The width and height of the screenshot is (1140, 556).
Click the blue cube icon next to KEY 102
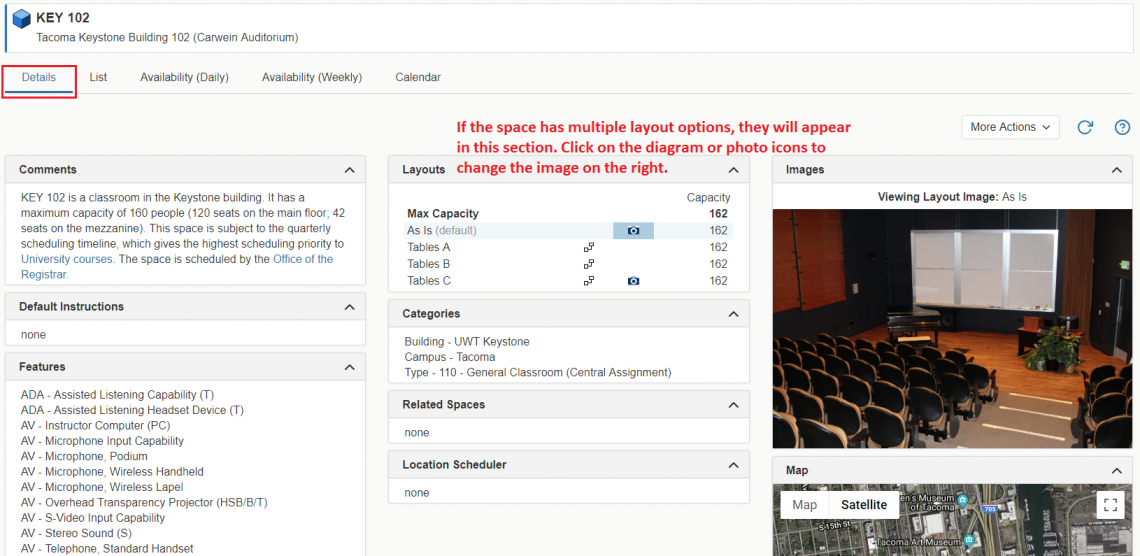coord(21,19)
